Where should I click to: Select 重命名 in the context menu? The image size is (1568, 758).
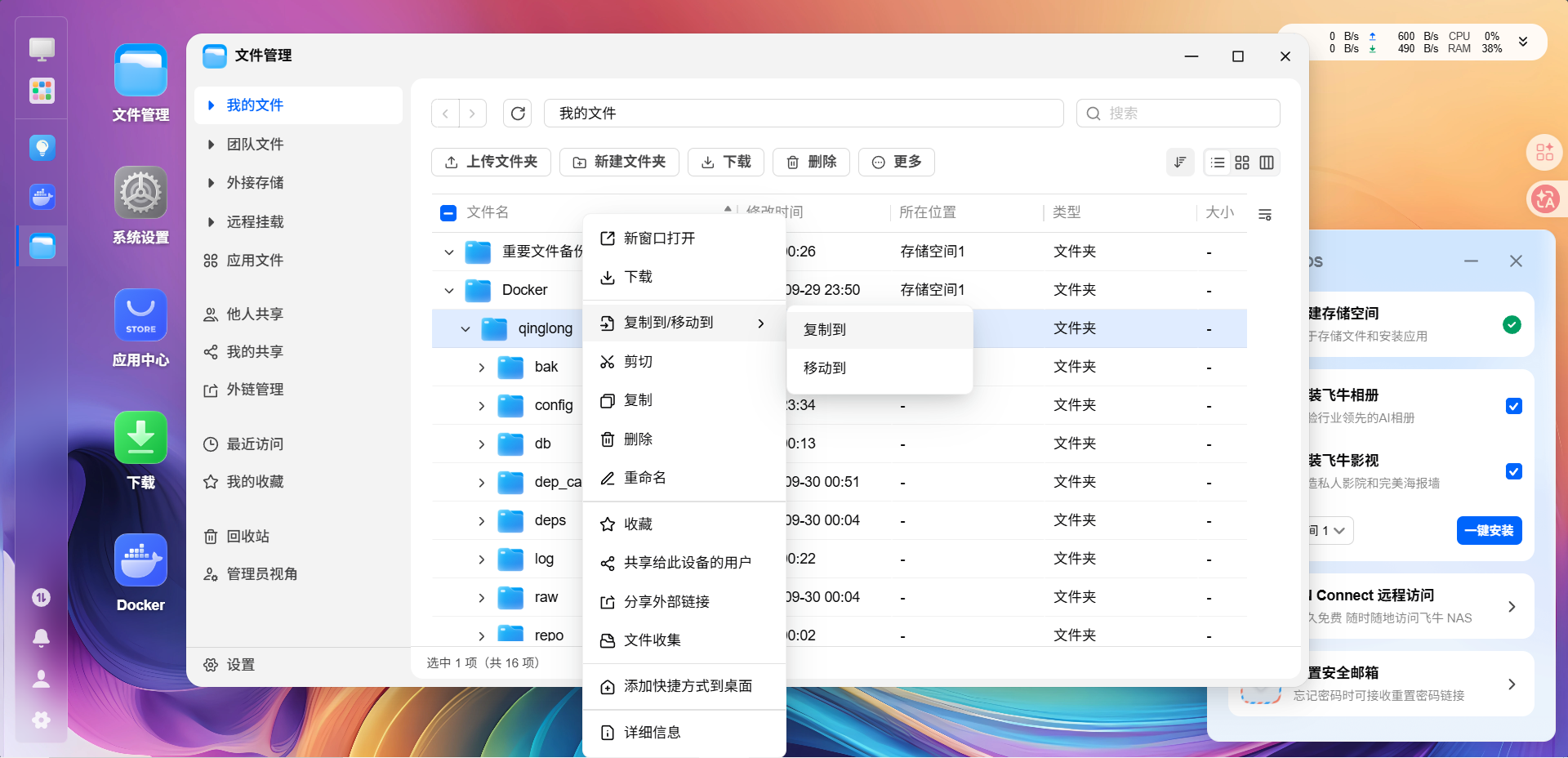[684, 478]
